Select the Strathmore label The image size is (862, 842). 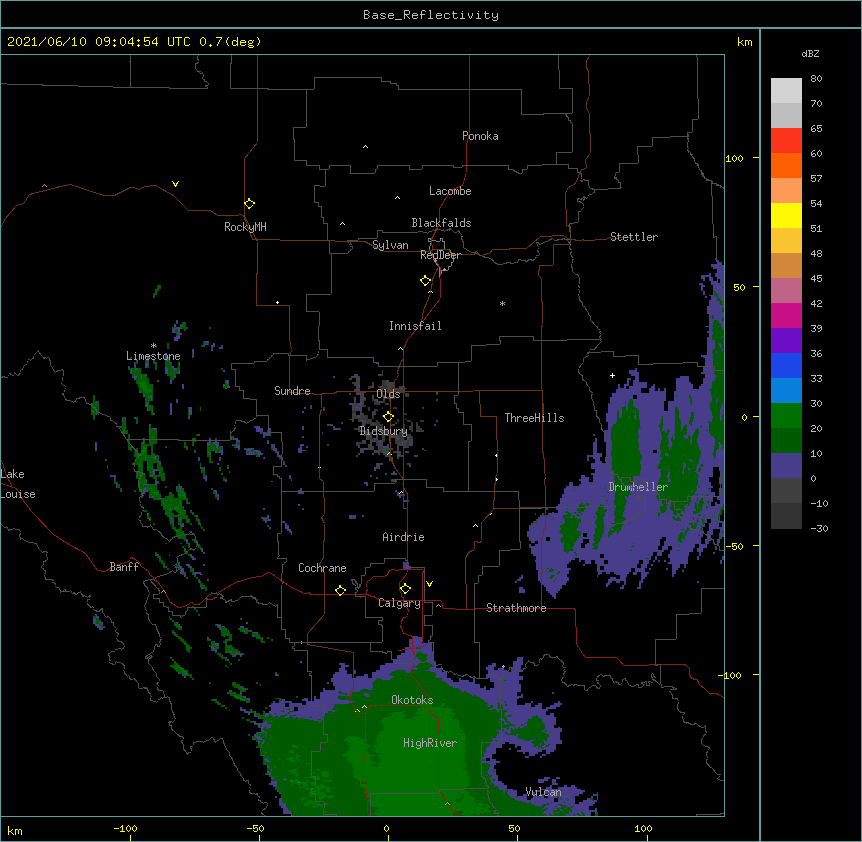point(516,608)
